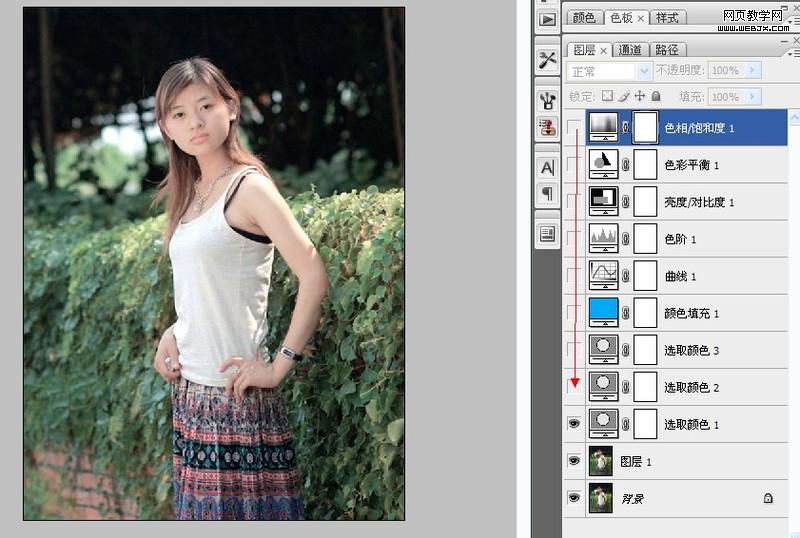This screenshot has height=538, width=800.
Task: Open the layers panel flyout menu
Action: pos(793,53)
